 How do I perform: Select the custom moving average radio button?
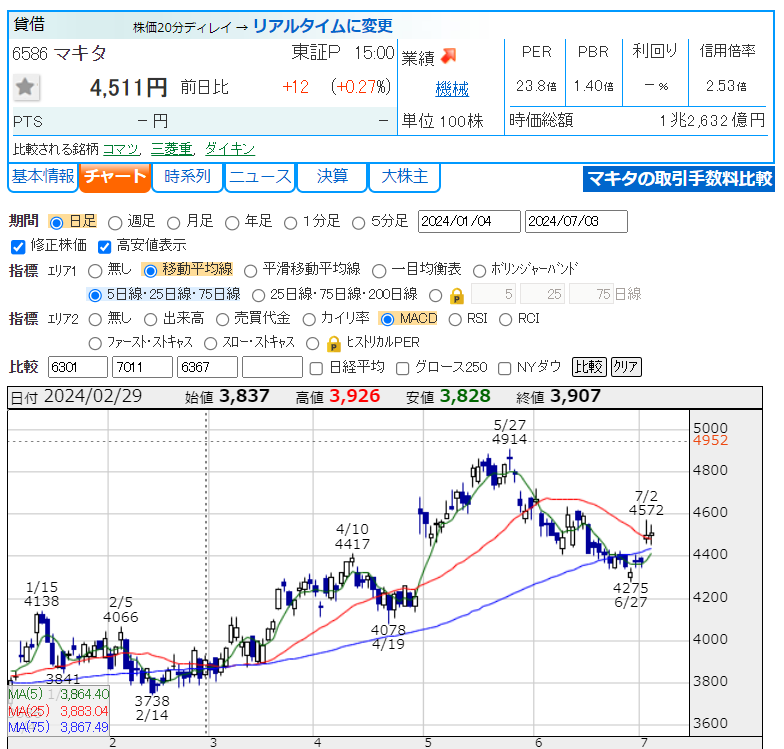pos(436,296)
